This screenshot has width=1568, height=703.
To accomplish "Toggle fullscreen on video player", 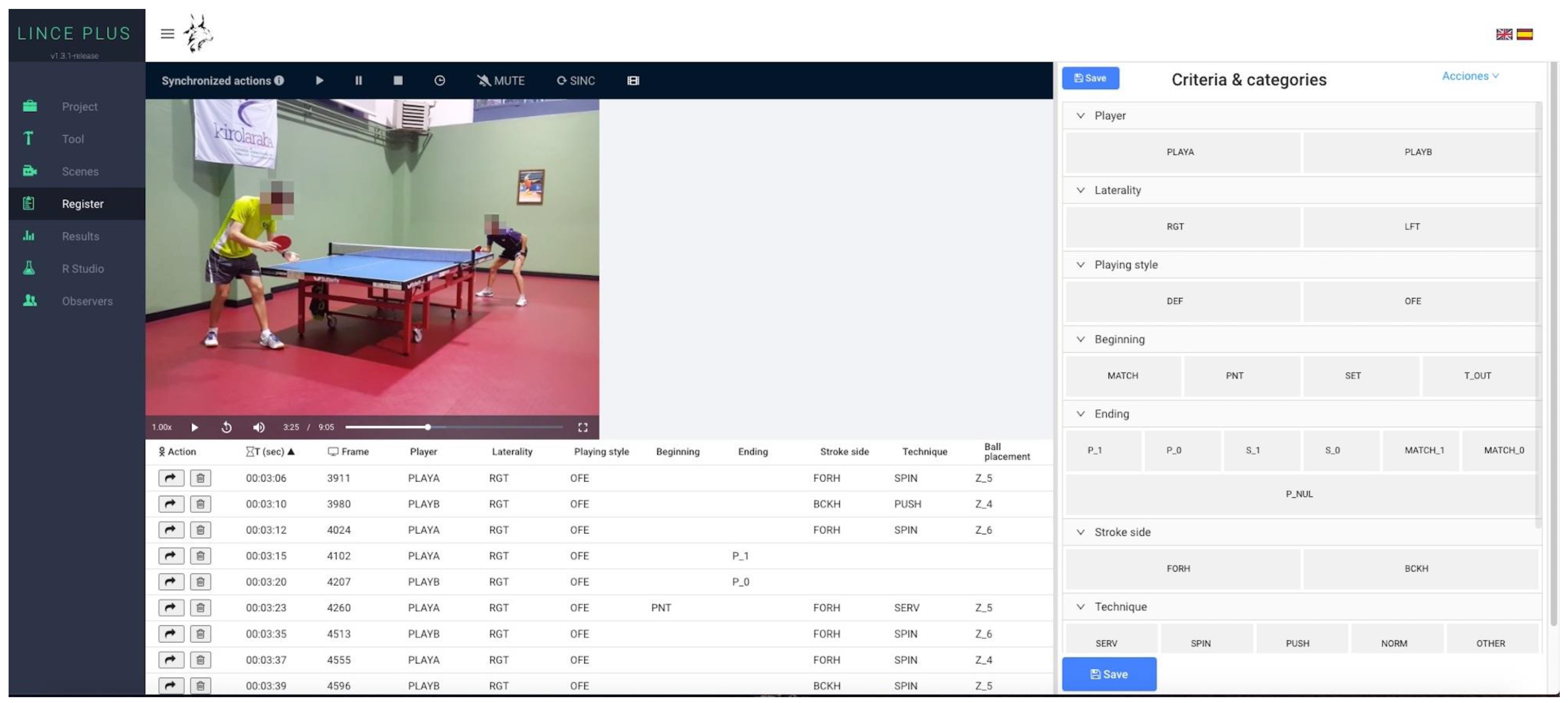I will tap(583, 427).
